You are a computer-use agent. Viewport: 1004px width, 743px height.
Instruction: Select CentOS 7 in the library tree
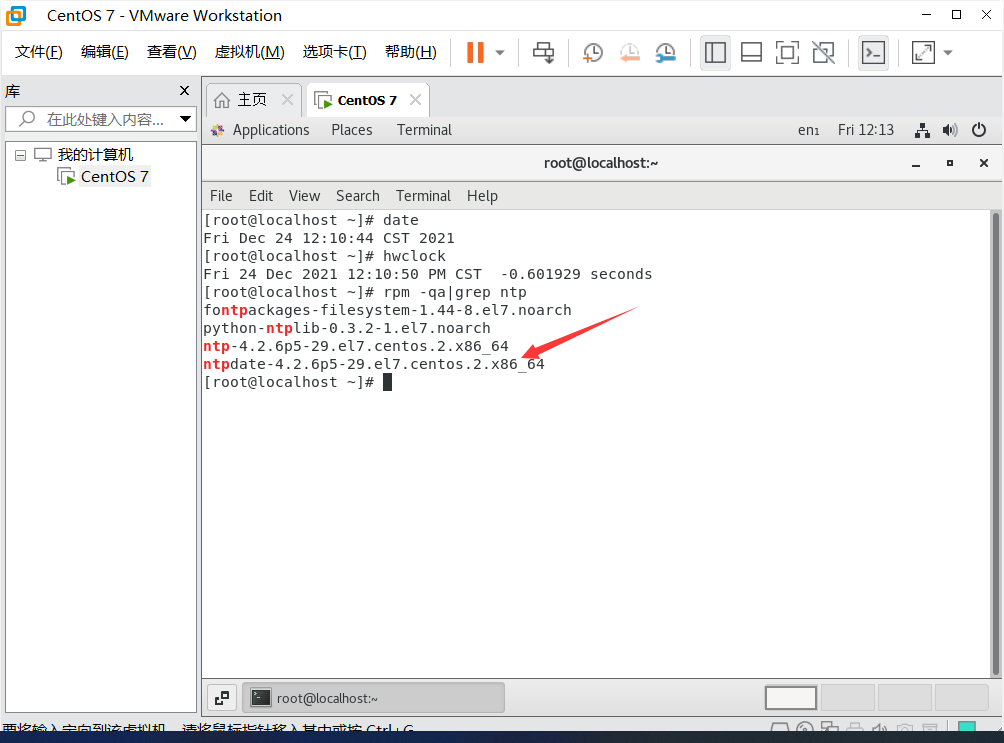tap(114, 176)
